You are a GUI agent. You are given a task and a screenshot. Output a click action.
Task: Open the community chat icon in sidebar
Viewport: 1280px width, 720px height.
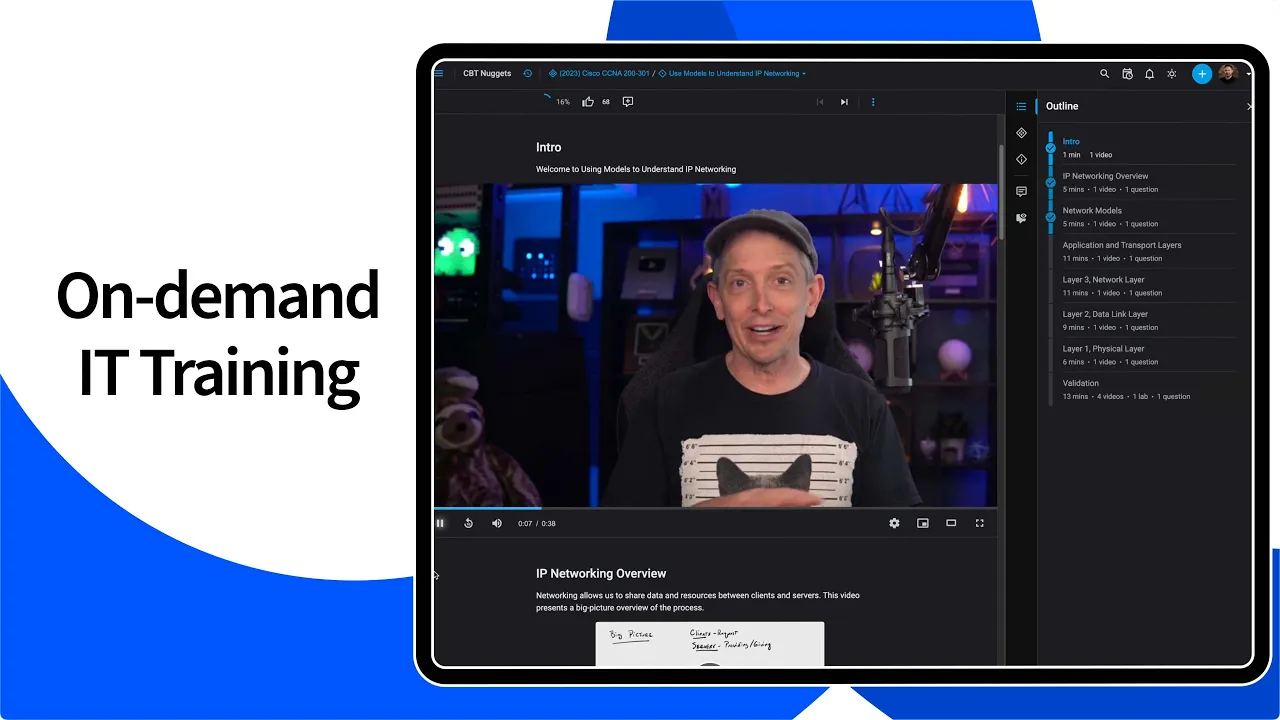click(x=1021, y=218)
